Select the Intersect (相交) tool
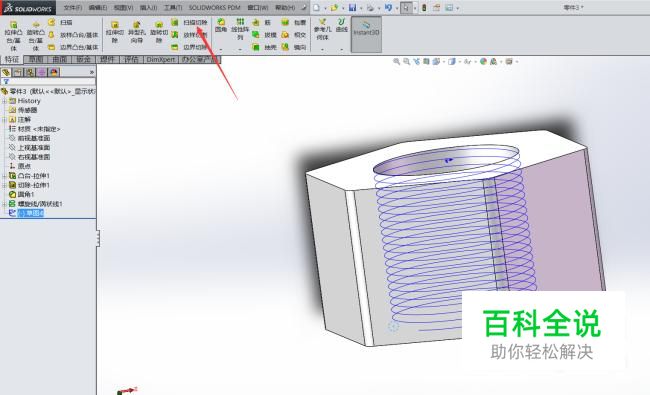The image size is (650, 395). pos(293,35)
